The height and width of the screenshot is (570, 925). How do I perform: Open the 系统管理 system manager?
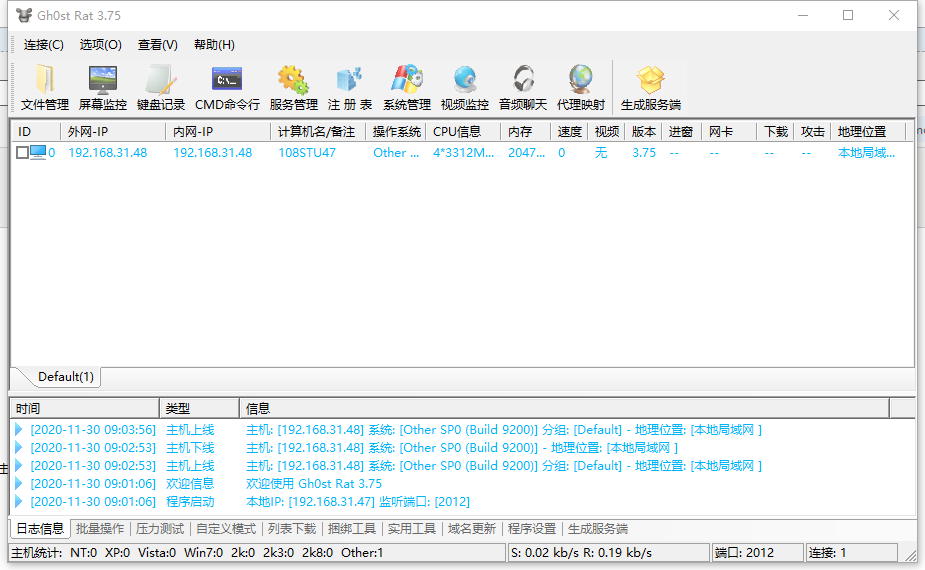406,87
